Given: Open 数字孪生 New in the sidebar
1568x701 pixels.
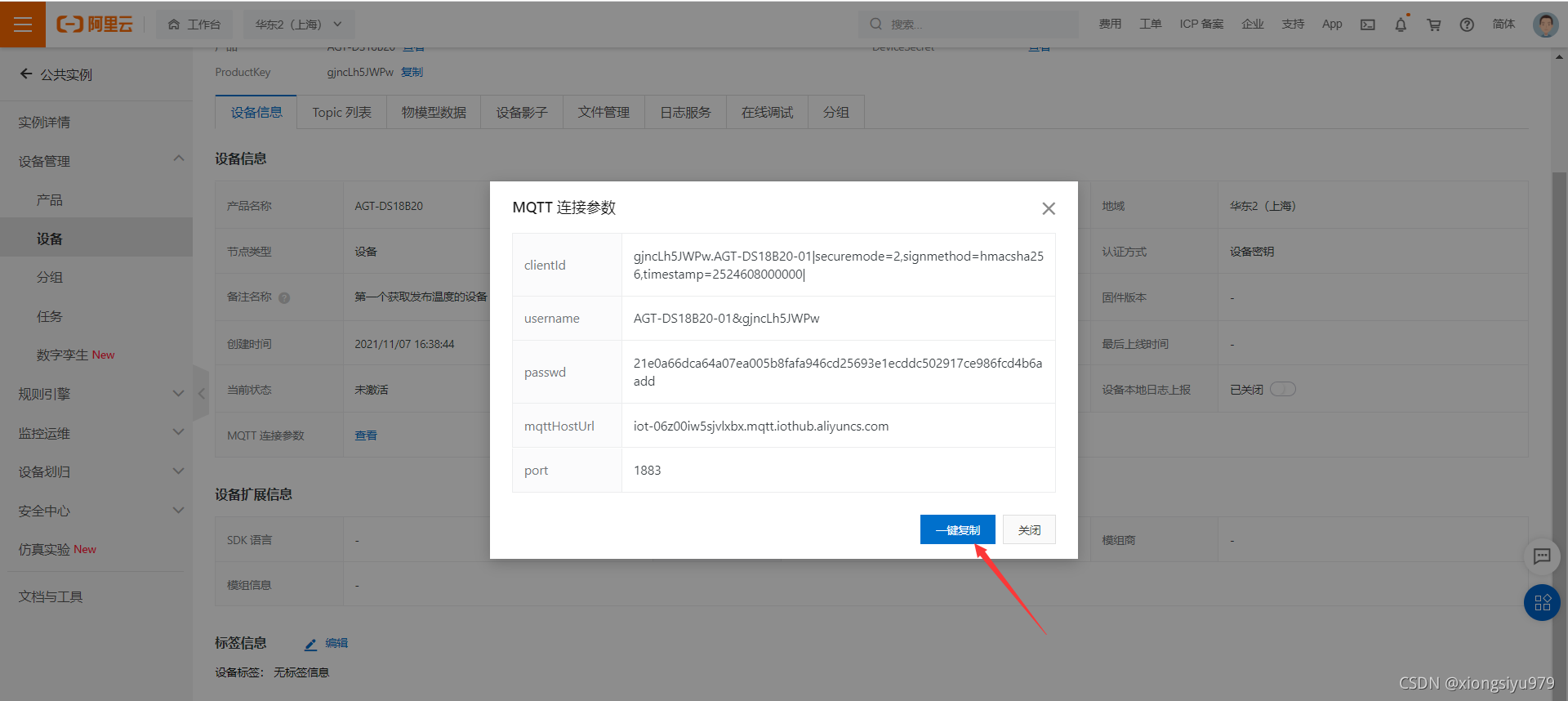Looking at the screenshot, I should [x=75, y=355].
